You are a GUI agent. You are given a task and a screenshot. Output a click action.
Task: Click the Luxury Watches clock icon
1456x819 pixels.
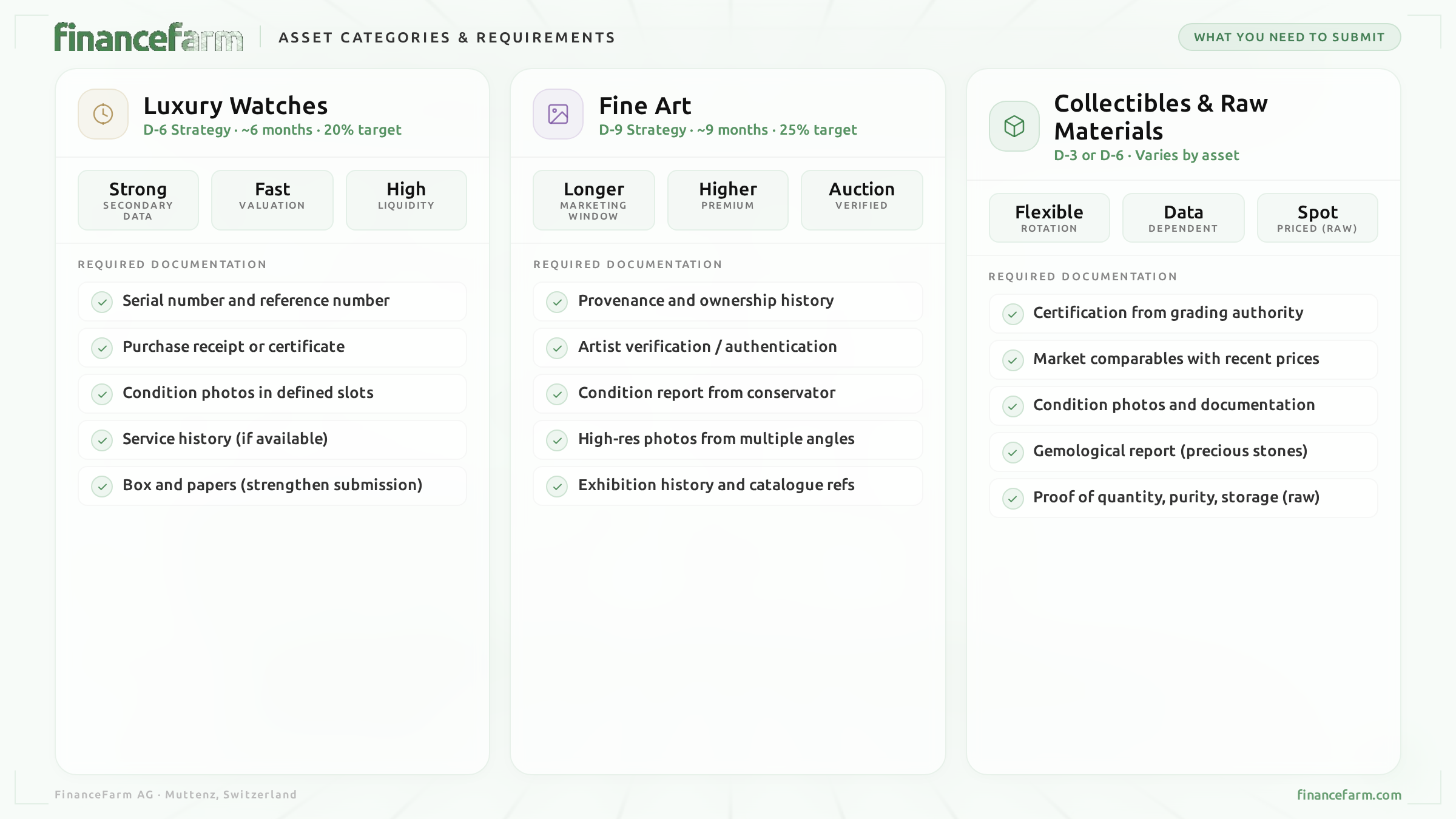103,114
